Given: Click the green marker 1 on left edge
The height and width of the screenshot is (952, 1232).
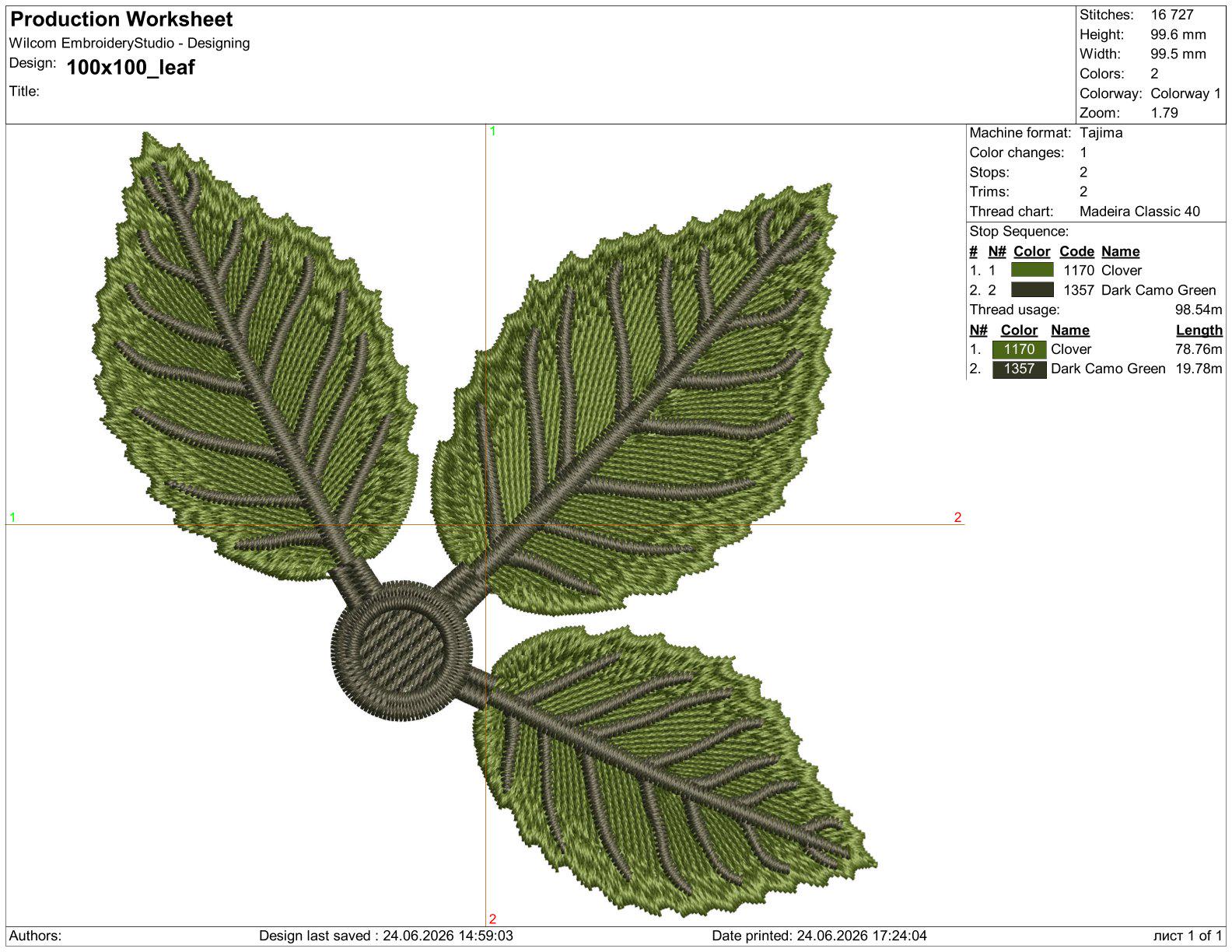Looking at the screenshot, I should coord(12,517).
